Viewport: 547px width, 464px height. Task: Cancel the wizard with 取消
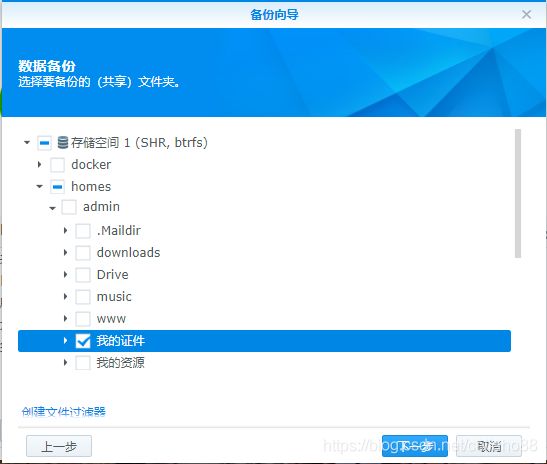(489, 446)
